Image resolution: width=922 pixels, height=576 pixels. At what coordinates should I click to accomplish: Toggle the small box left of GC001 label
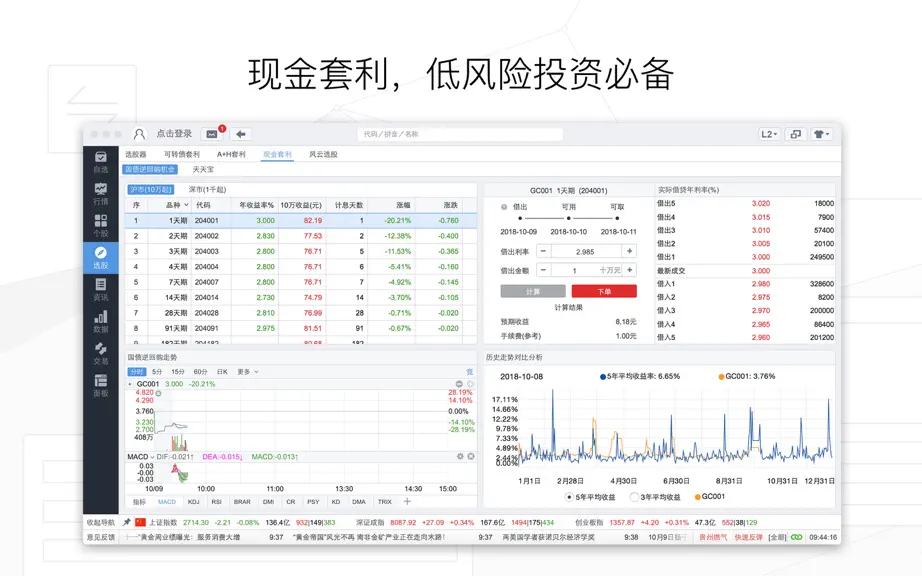tap(131, 384)
